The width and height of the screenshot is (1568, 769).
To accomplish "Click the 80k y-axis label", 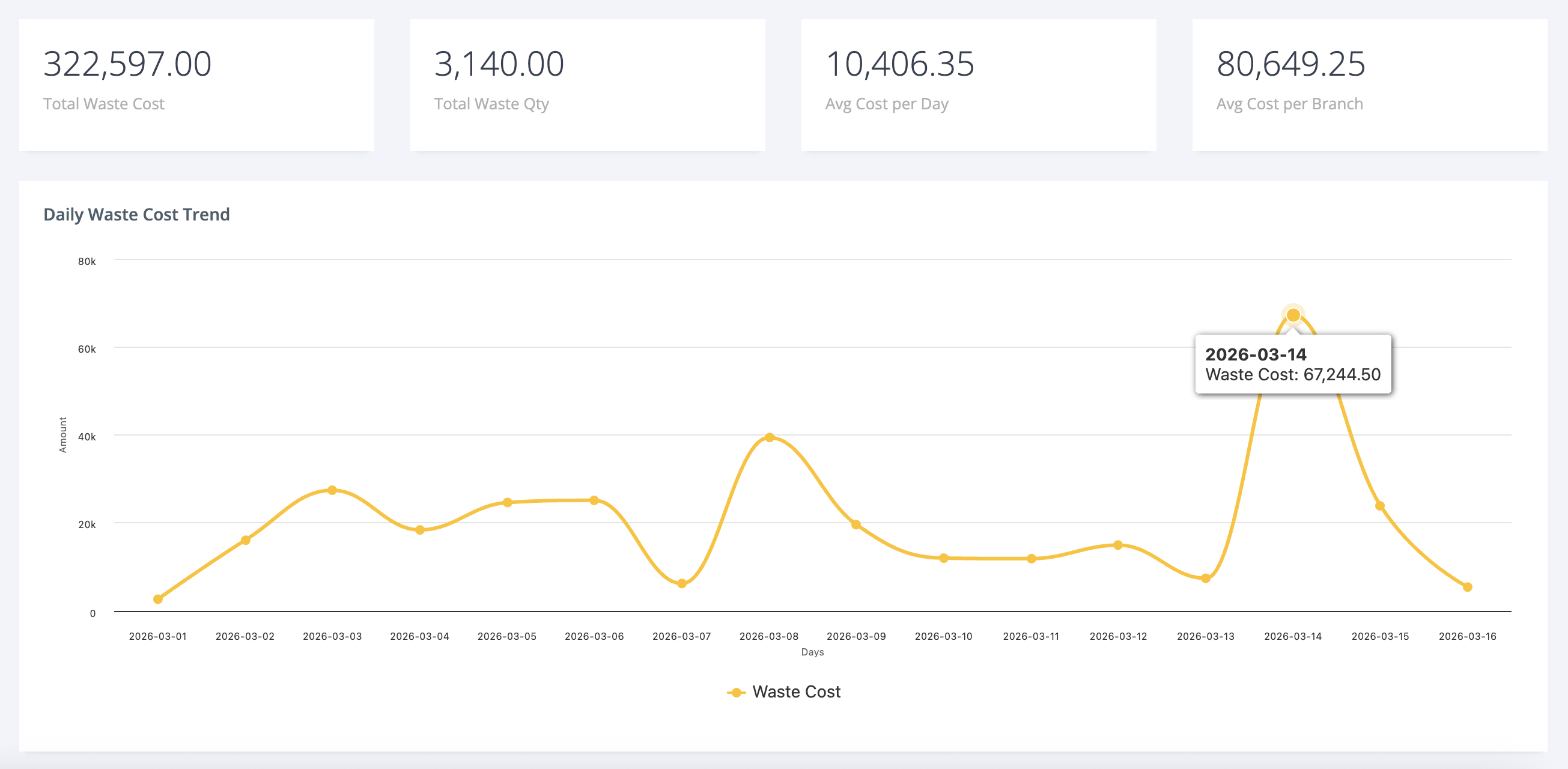I will click(87, 261).
